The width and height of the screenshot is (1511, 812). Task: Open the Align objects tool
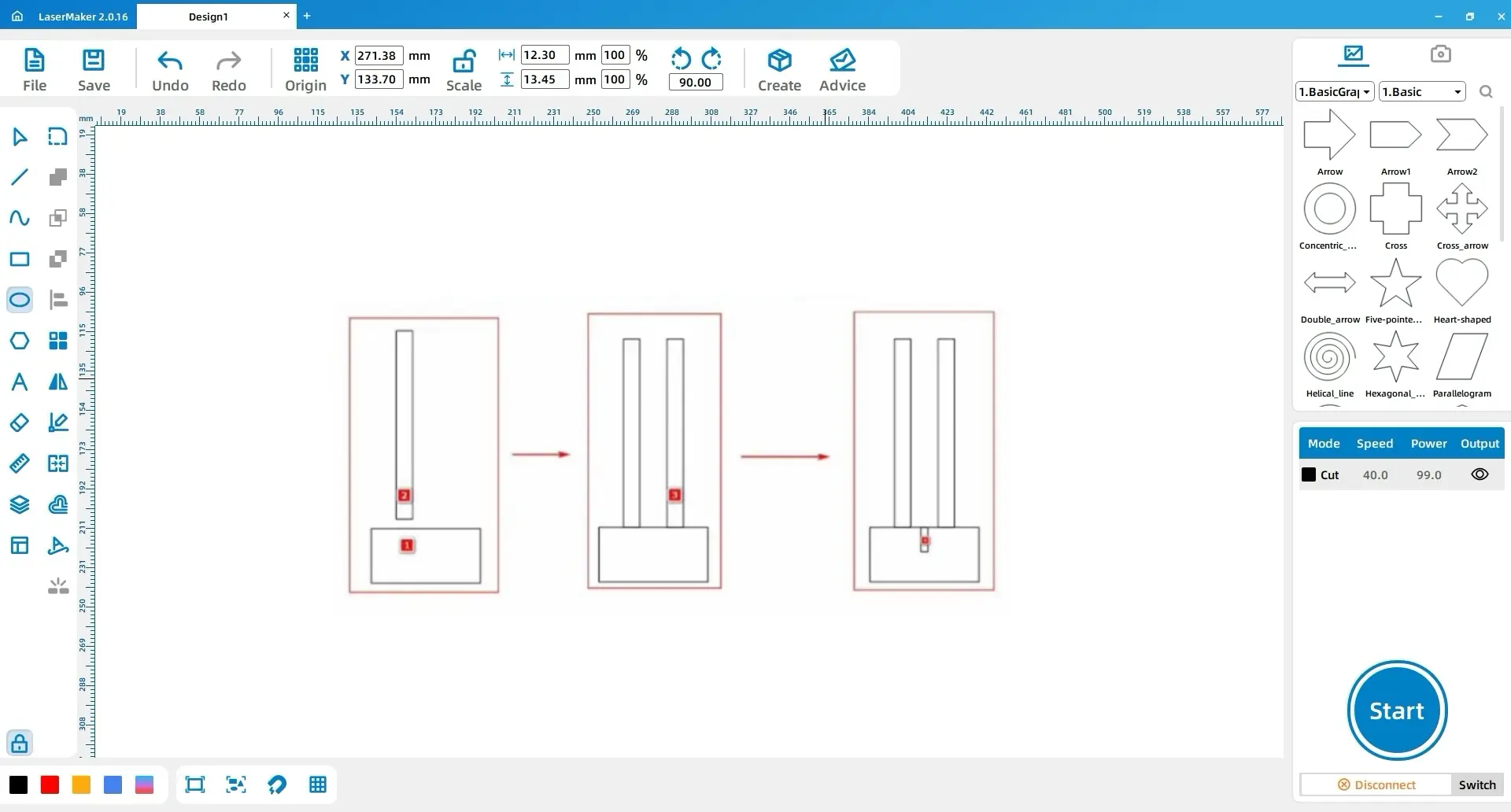57,300
